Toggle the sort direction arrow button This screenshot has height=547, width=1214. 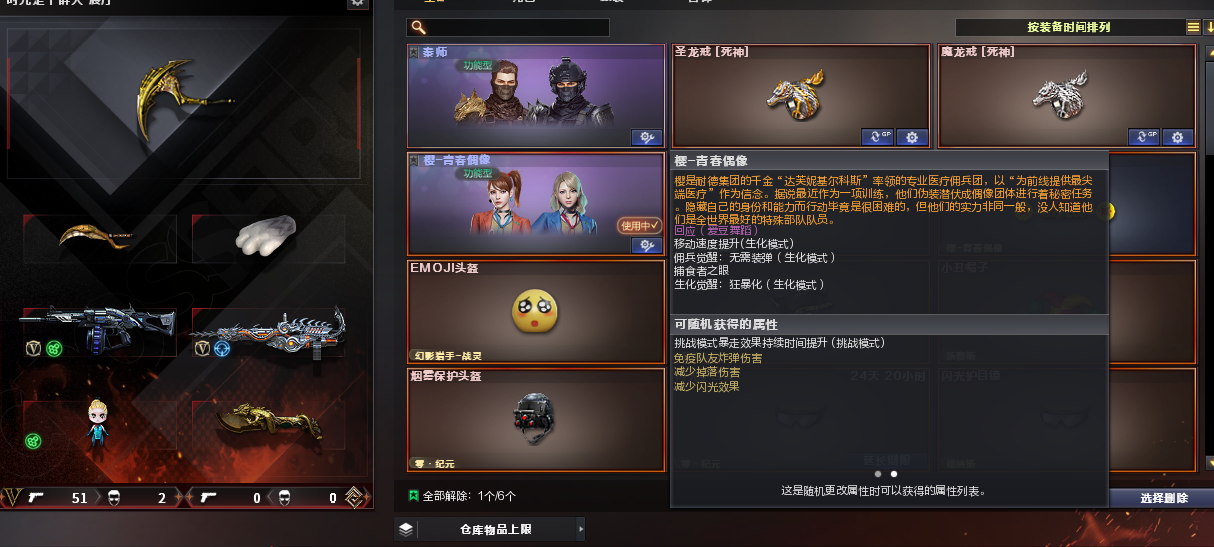click(1209, 27)
